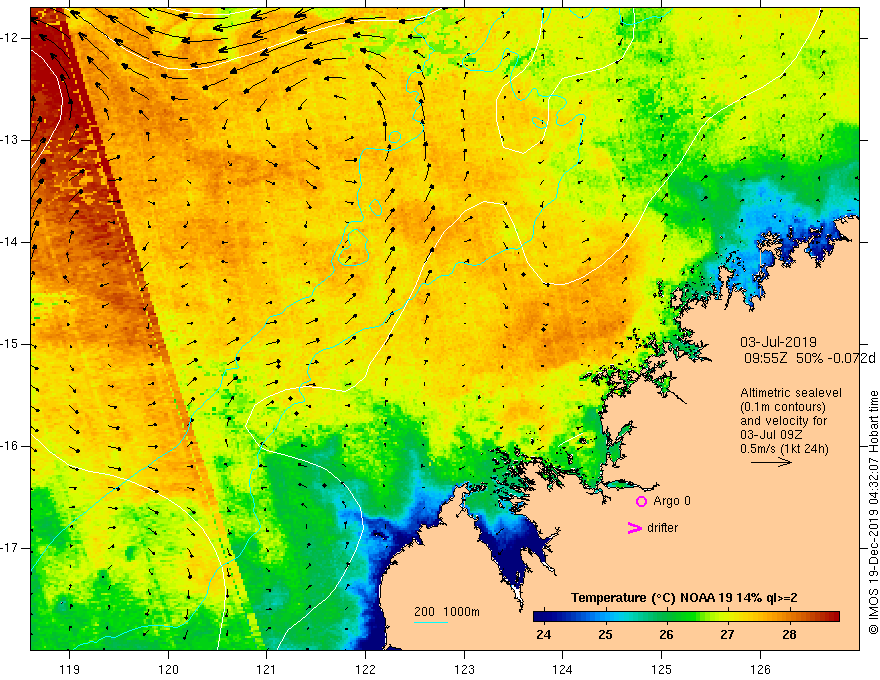Click the 'Temperature (°C) NOAA 19 14% ql>=2' title
This screenshot has height=680, width=880.
click(684, 598)
